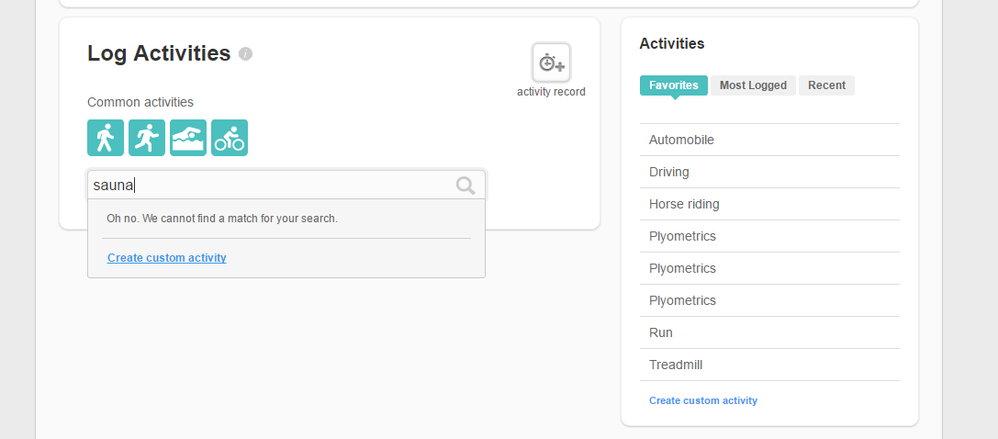
Task: Open the activity record stopwatch icon
Action: click(551, 63)
